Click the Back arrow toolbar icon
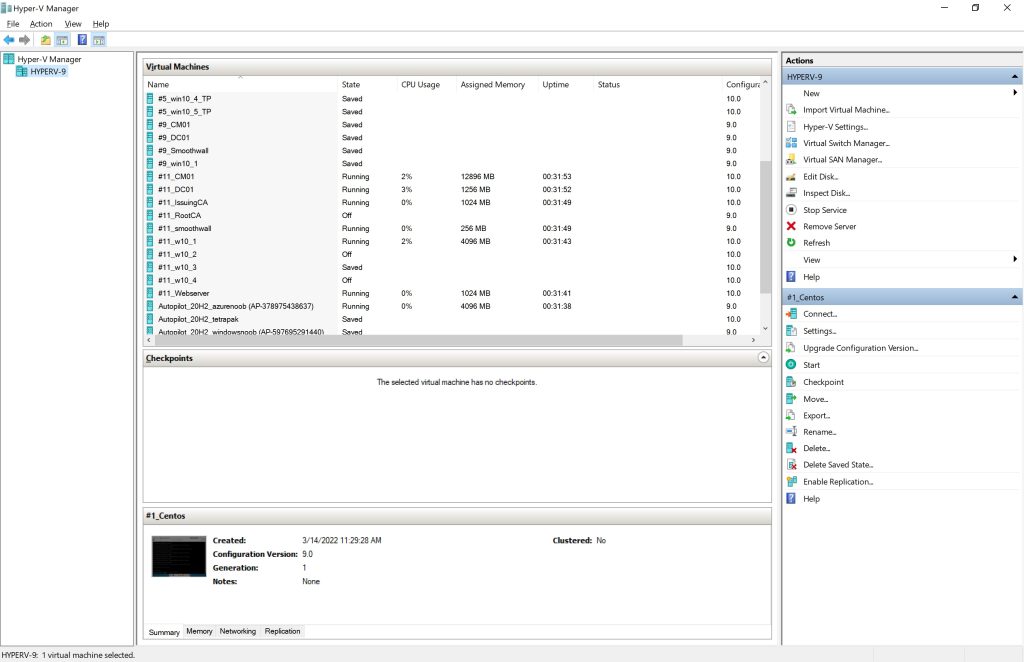 coord(9,40)
